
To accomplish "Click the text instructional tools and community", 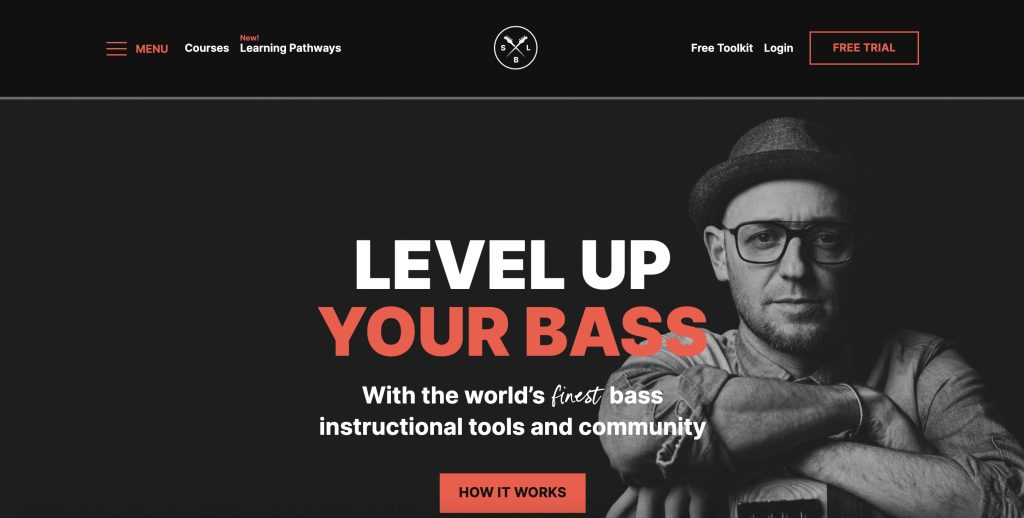I will (x=513, y=427).
